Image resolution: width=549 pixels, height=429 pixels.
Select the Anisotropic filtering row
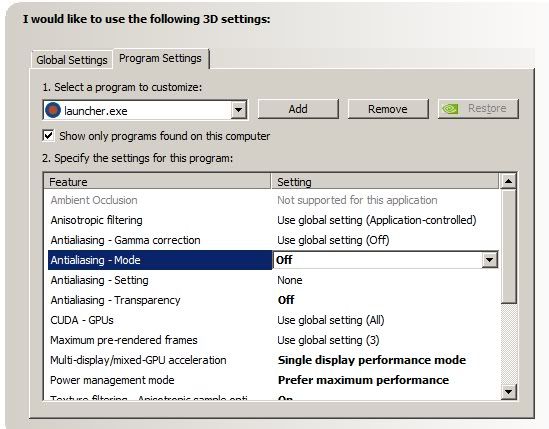point(271,220)
